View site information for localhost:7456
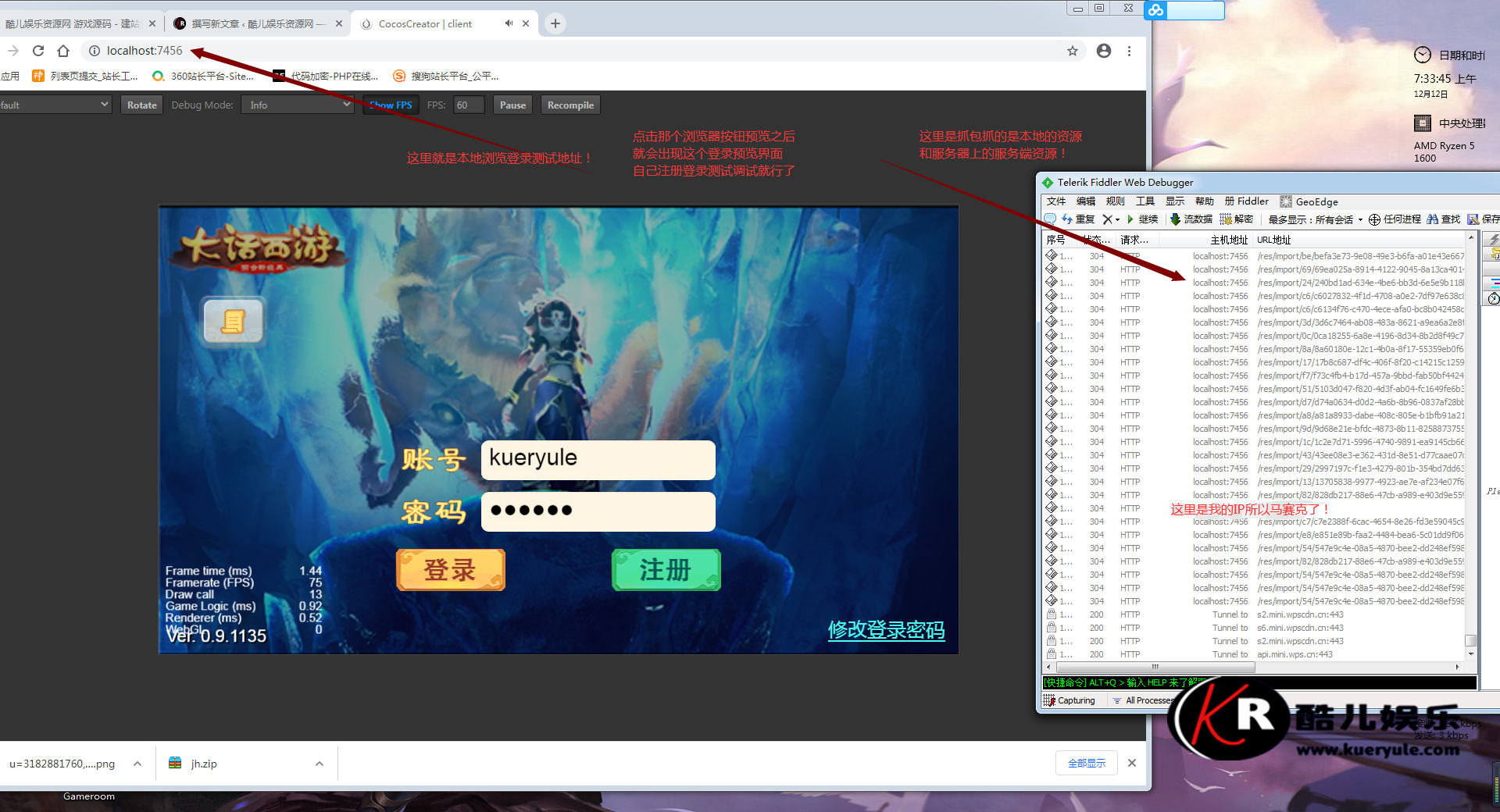 95,51
